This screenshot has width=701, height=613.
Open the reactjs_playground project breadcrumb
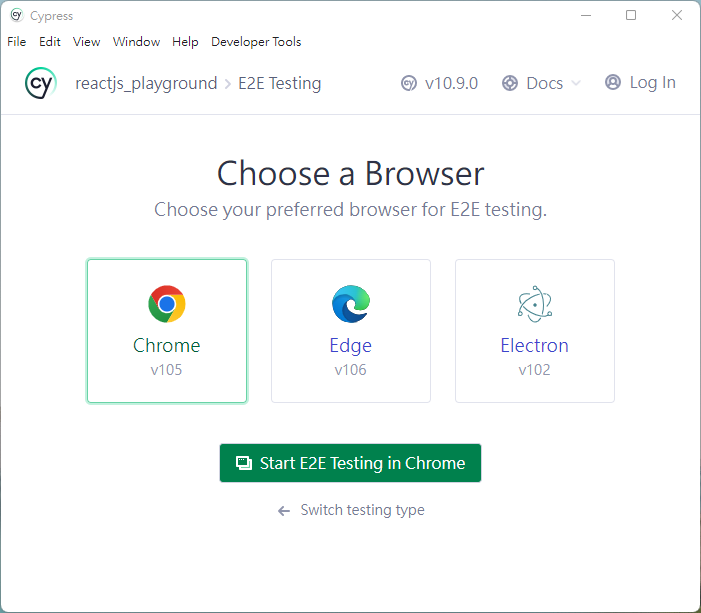point(146,83)
